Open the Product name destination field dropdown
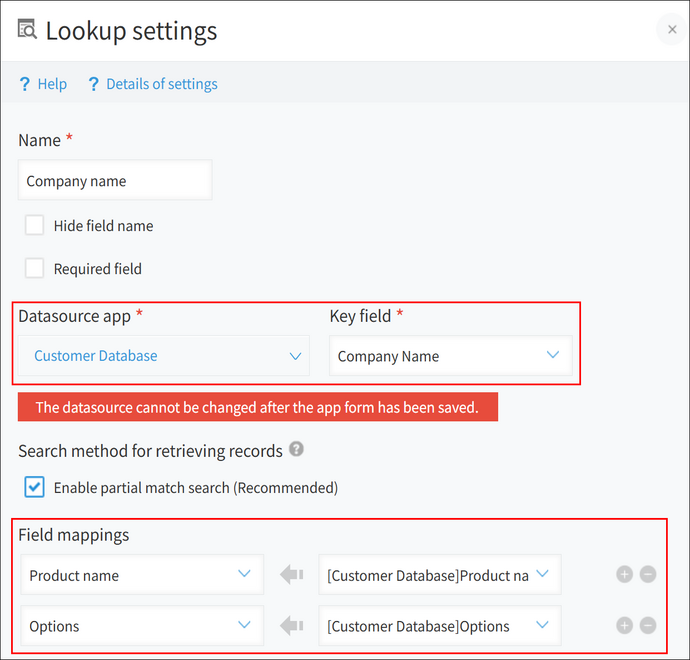Image resolution: width=690 pixels, height=660 pixels. tap(141, 575)
